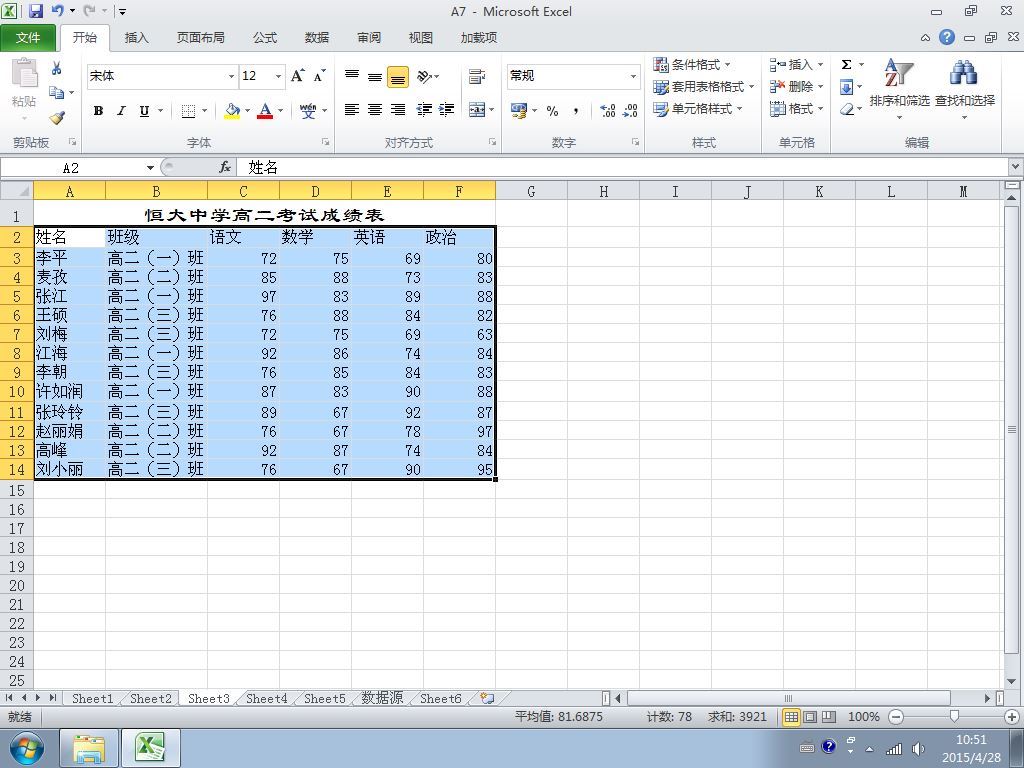Click the Percent style icon

pyautogui.click(x=552, y=110)
